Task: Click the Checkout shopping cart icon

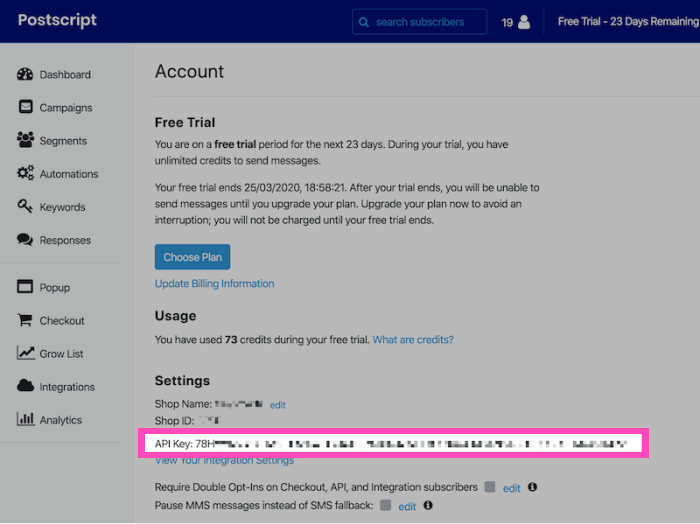Action: [x=25, y=321]
